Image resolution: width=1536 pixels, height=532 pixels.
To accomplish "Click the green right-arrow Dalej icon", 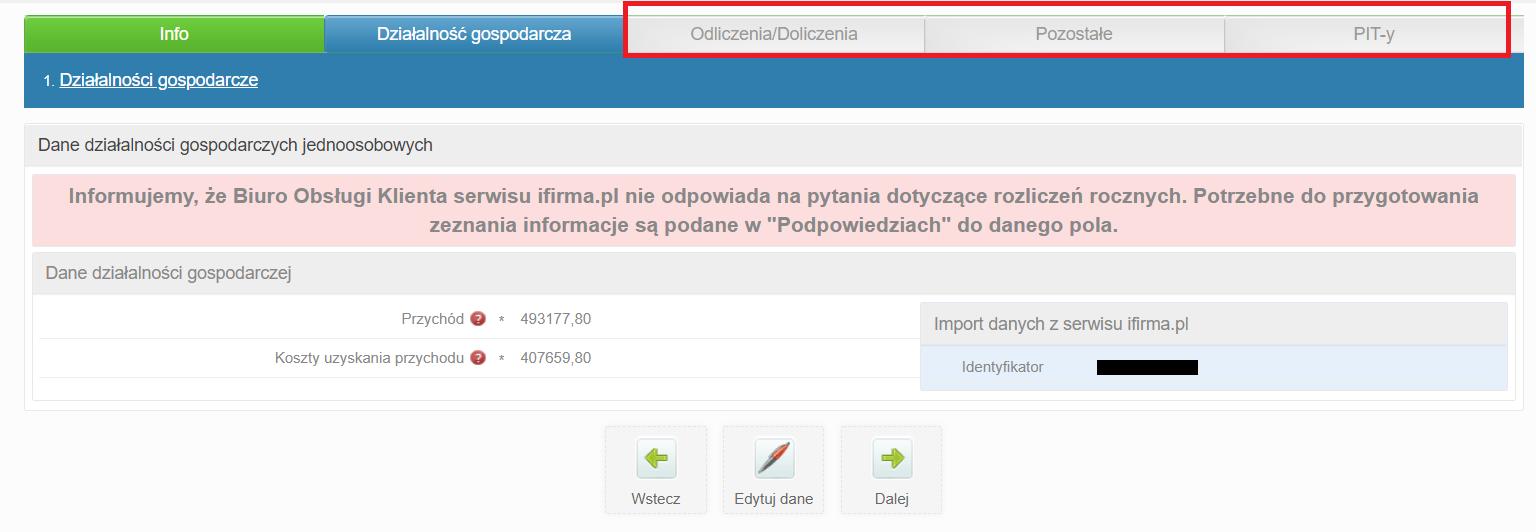I will [892, 459].
